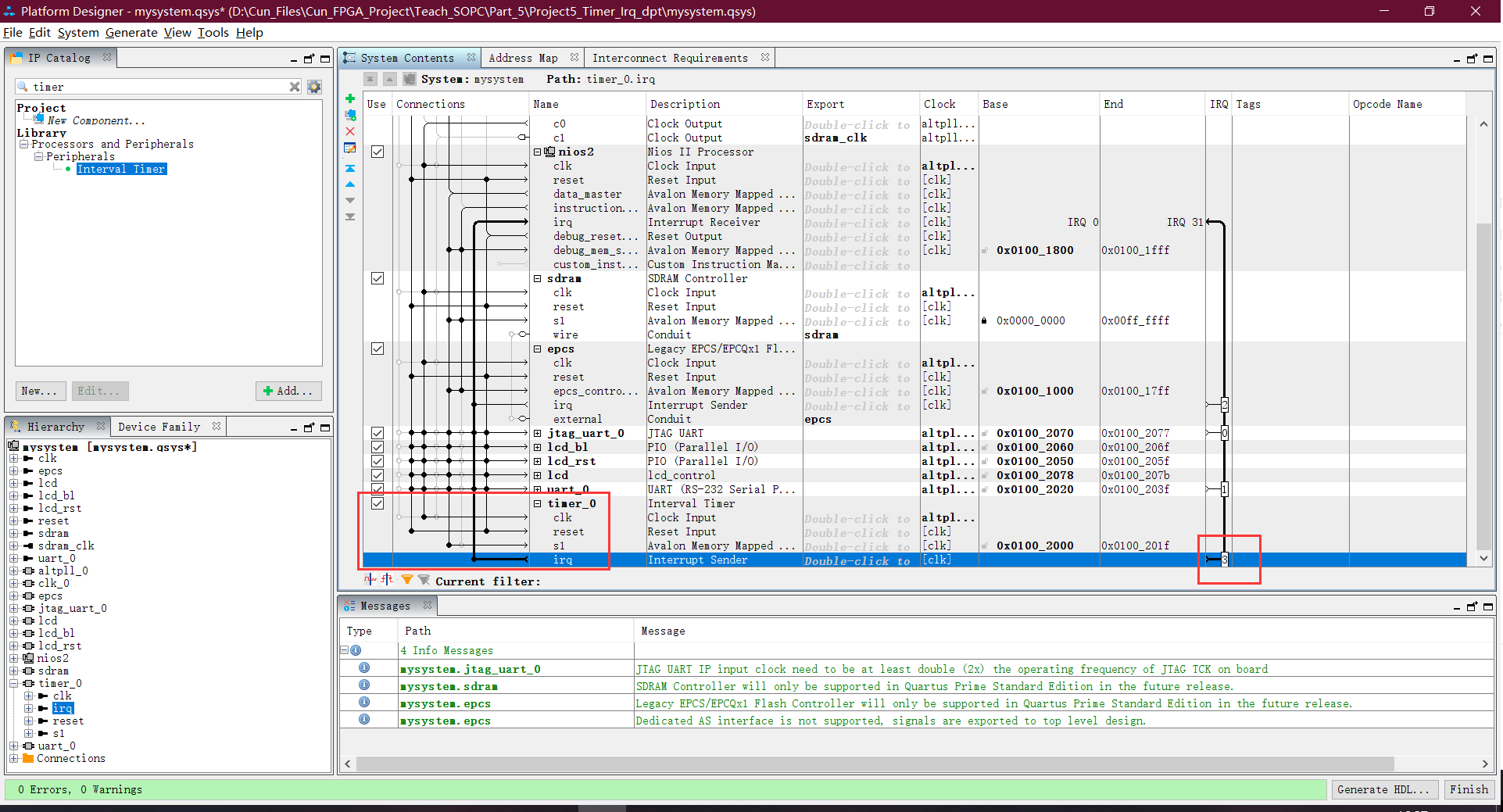This screenshot has width=1503, height=812.
Task: Select Interval Timer in the IP Catalog
Action: (121, 169)
